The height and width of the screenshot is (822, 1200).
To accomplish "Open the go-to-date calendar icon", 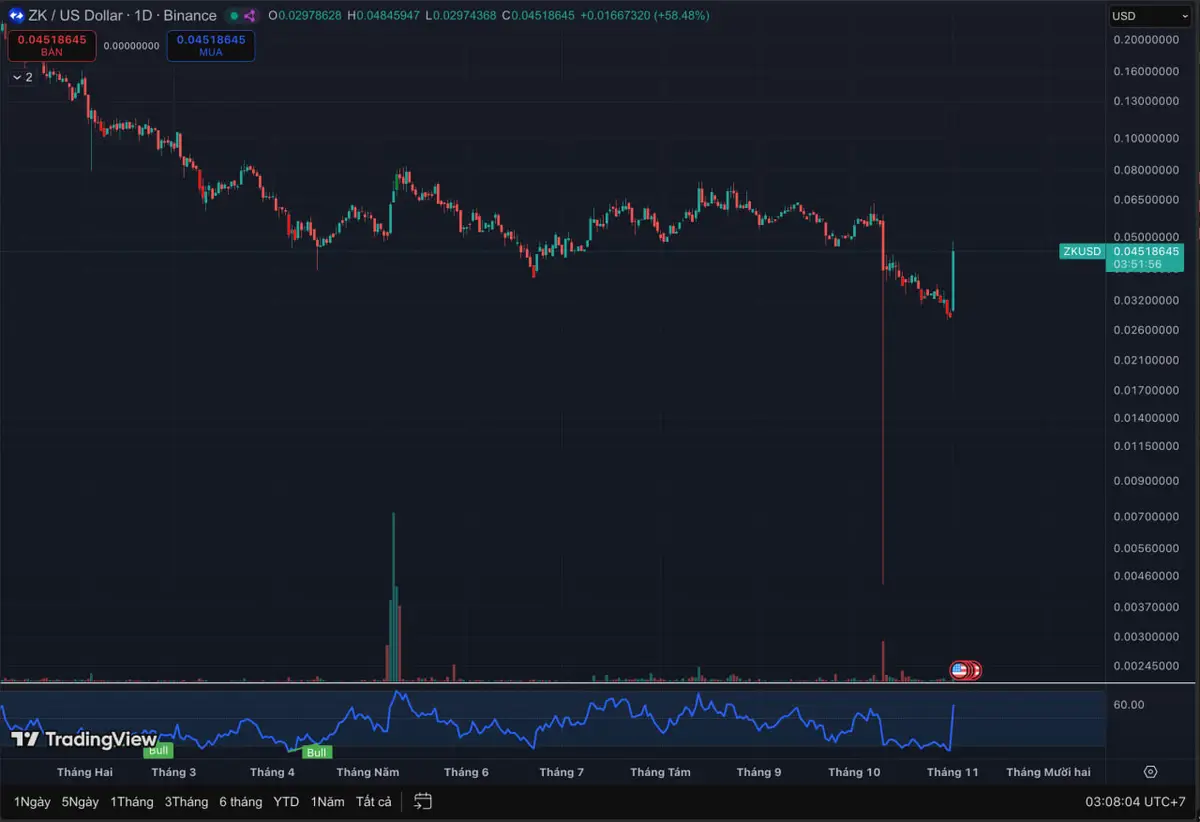I will pos(423,801).
